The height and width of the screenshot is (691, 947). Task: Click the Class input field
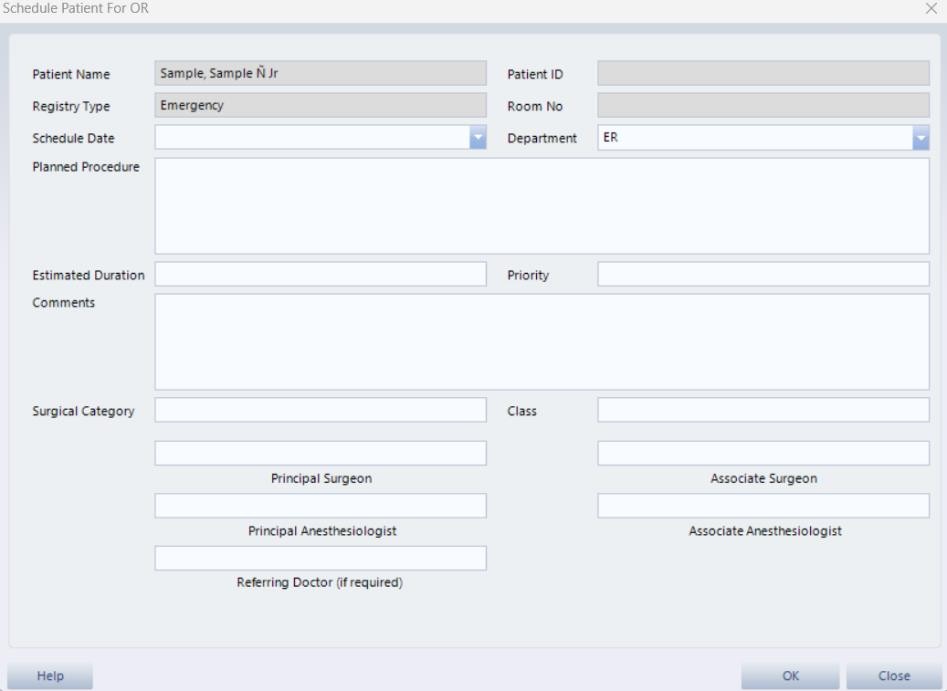click(763, 410)
